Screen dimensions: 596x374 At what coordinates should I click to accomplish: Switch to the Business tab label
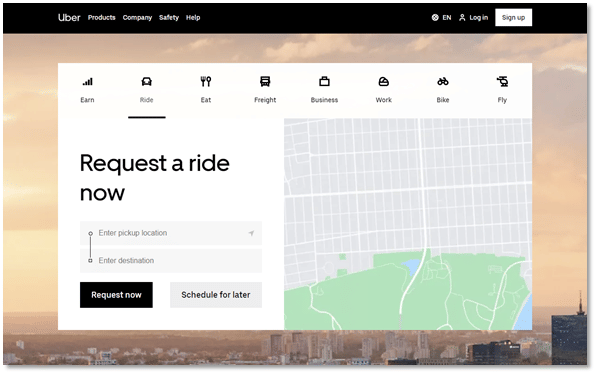click(324, 100)
